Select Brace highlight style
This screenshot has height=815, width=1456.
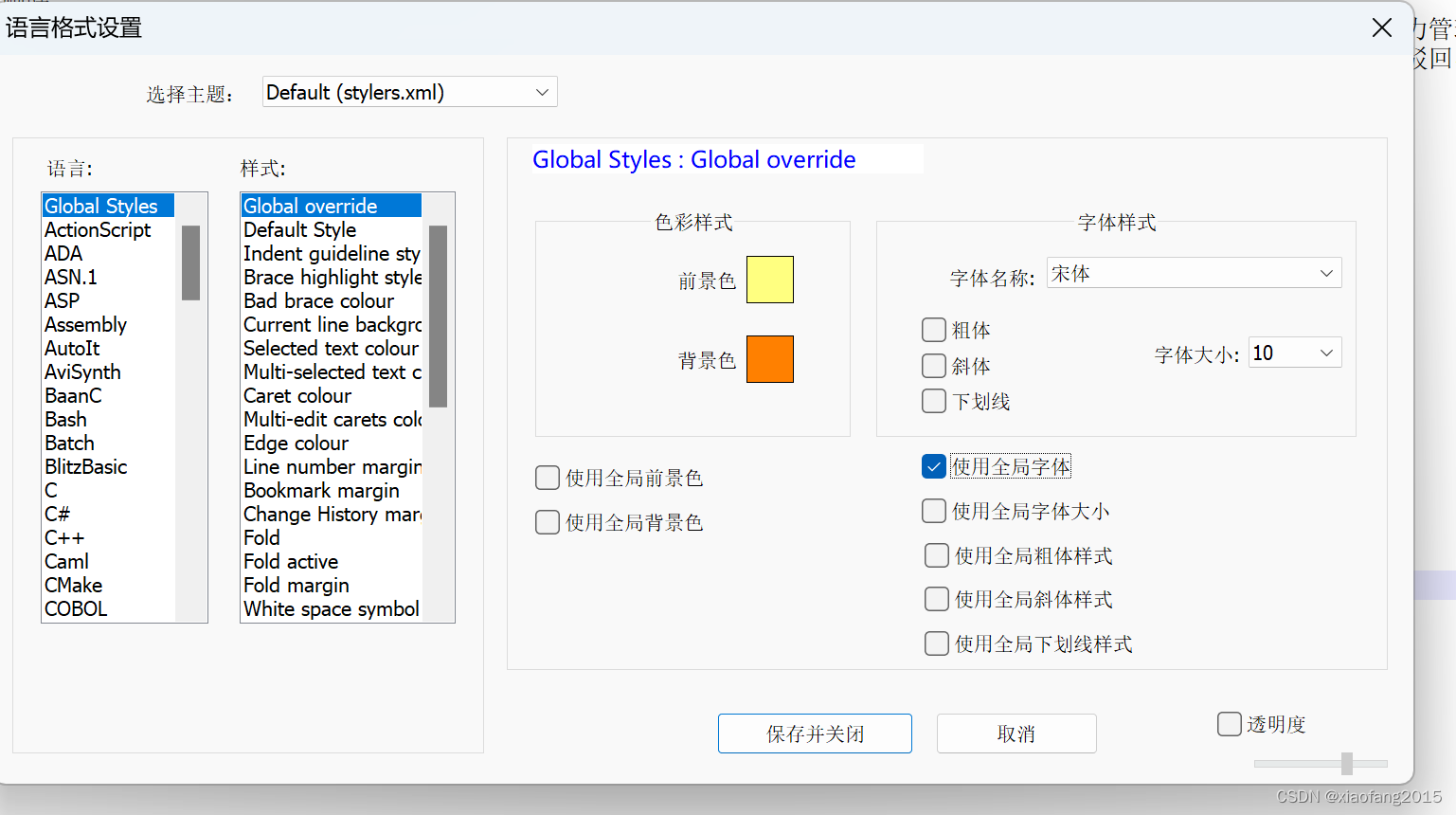click(x=332, y=277)
